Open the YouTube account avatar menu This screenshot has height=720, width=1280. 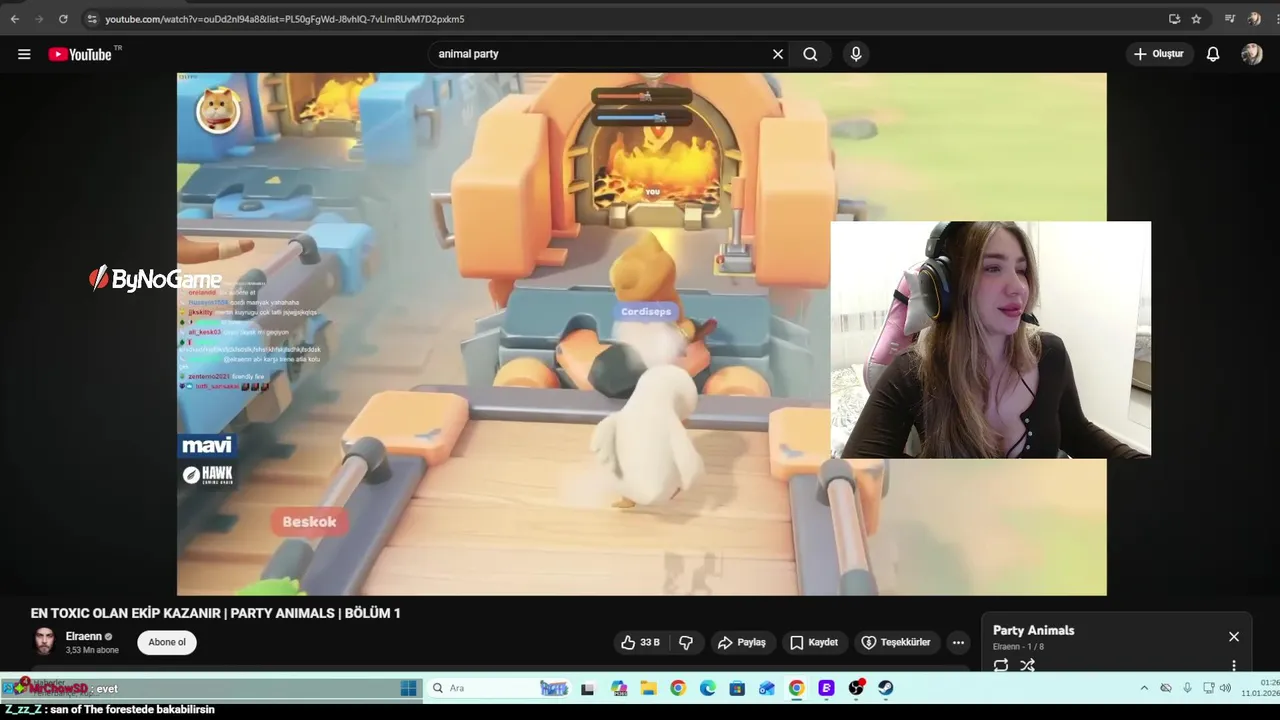[1252, 54]
